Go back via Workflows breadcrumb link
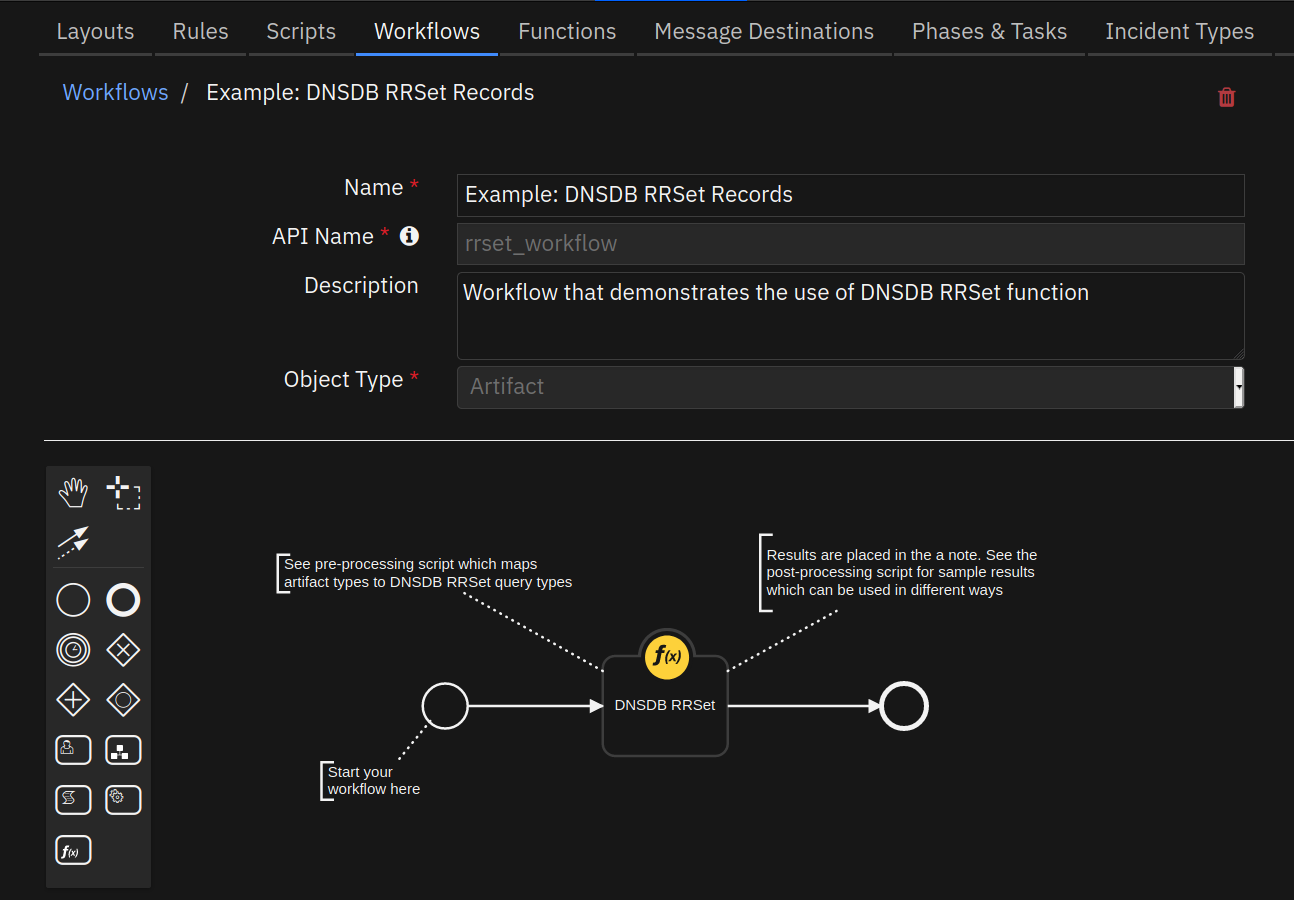Screen dimensions: 1294x900 point(115,92)
